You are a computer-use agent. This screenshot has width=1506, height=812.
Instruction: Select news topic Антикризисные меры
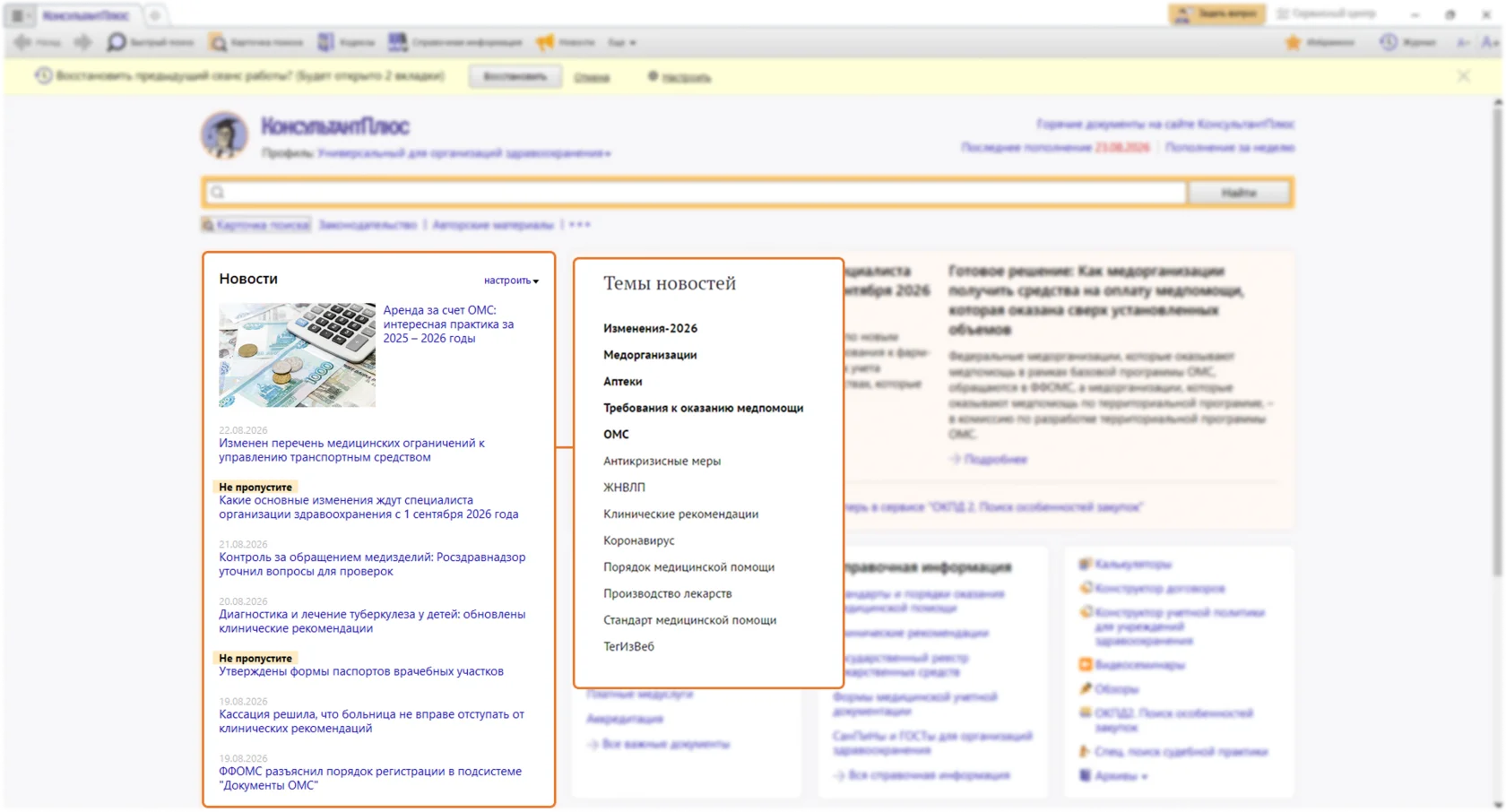coord(662,461)
